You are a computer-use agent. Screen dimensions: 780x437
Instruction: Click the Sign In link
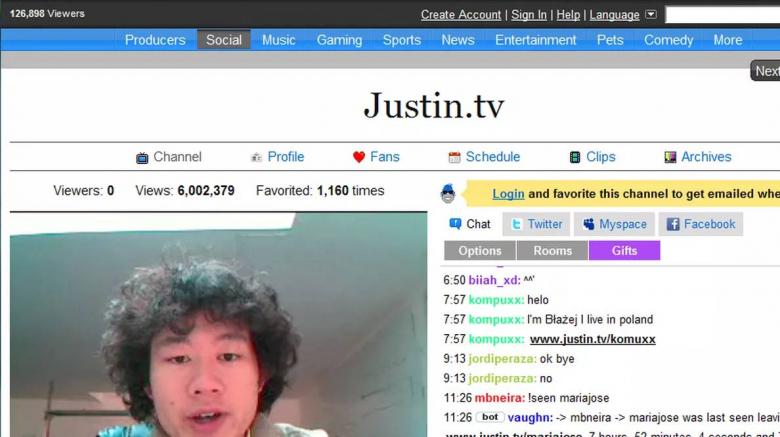[529, 15]
